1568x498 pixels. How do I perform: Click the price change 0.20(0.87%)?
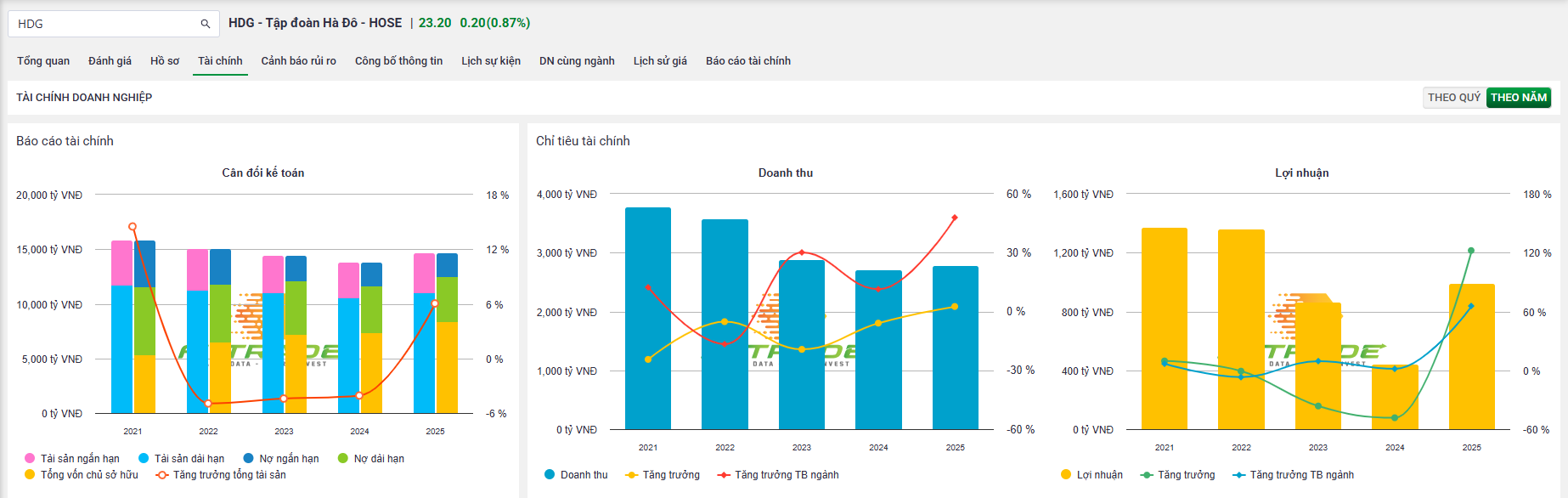[495, 23]
